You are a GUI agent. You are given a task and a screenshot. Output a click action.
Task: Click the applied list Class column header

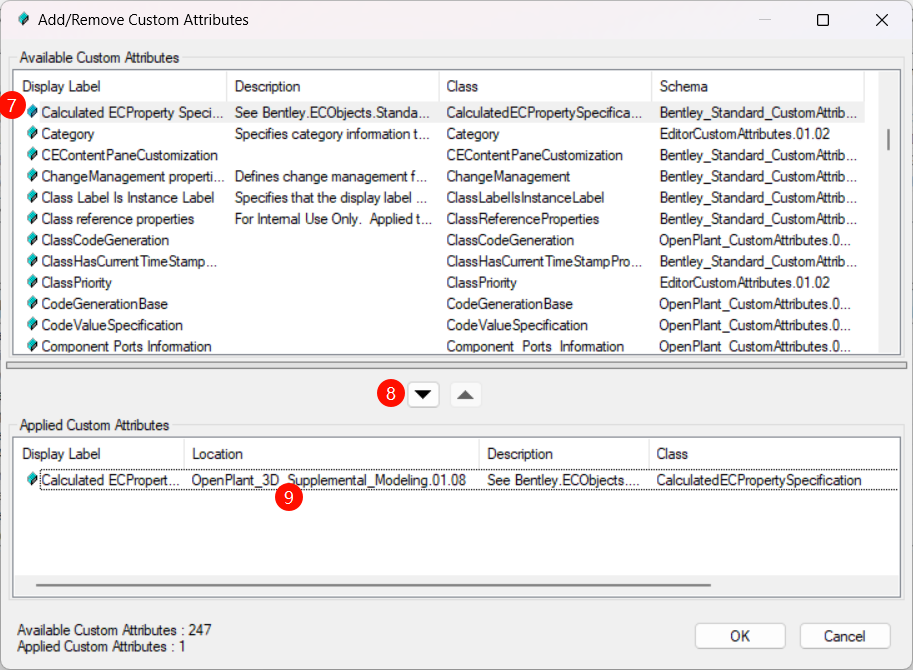tap(774, 453)
